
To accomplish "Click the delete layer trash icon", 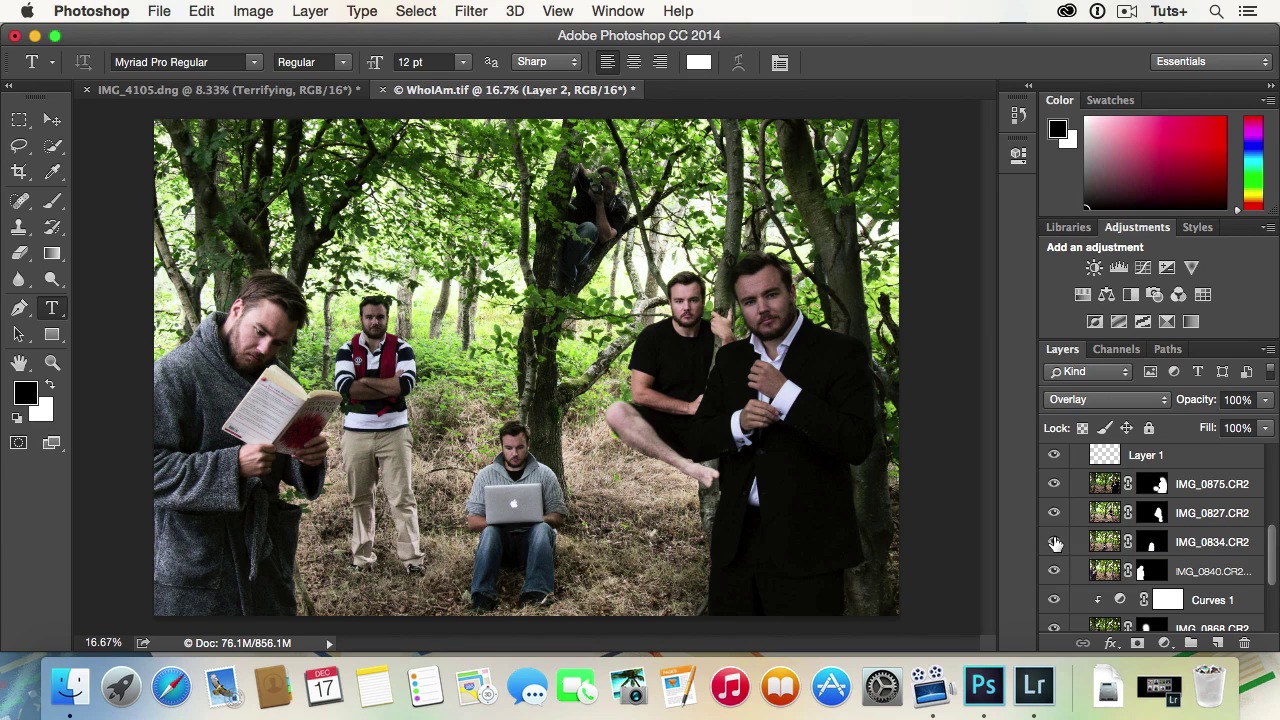I will pos(1244,643).
